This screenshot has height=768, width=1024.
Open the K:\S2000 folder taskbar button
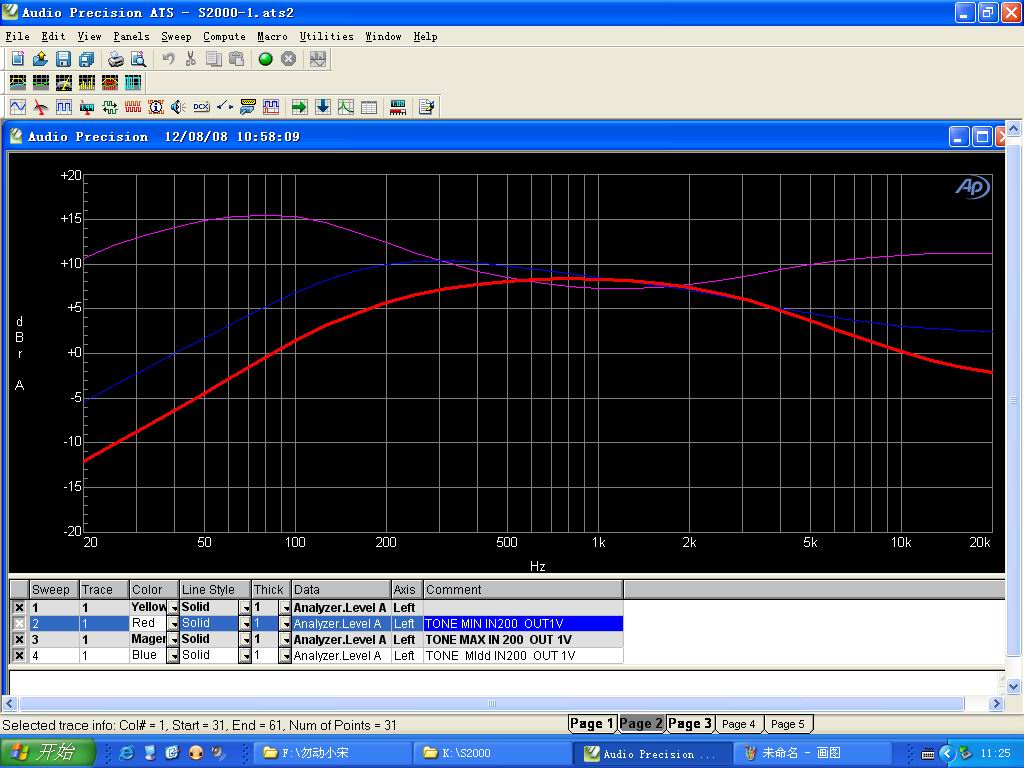tap(491, 753)
